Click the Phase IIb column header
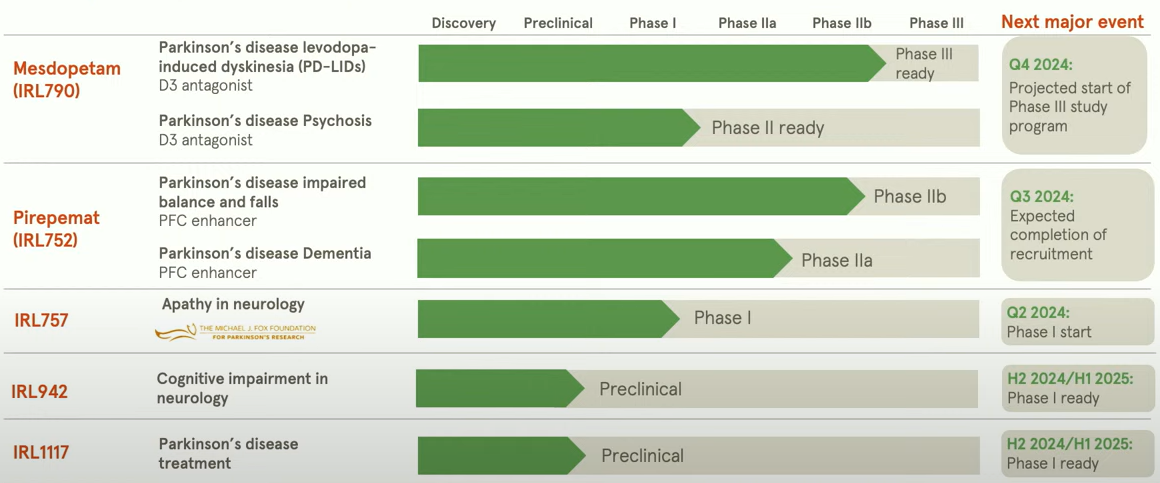Viewport: 1160px width, 483px height. [x=842, y=23]
